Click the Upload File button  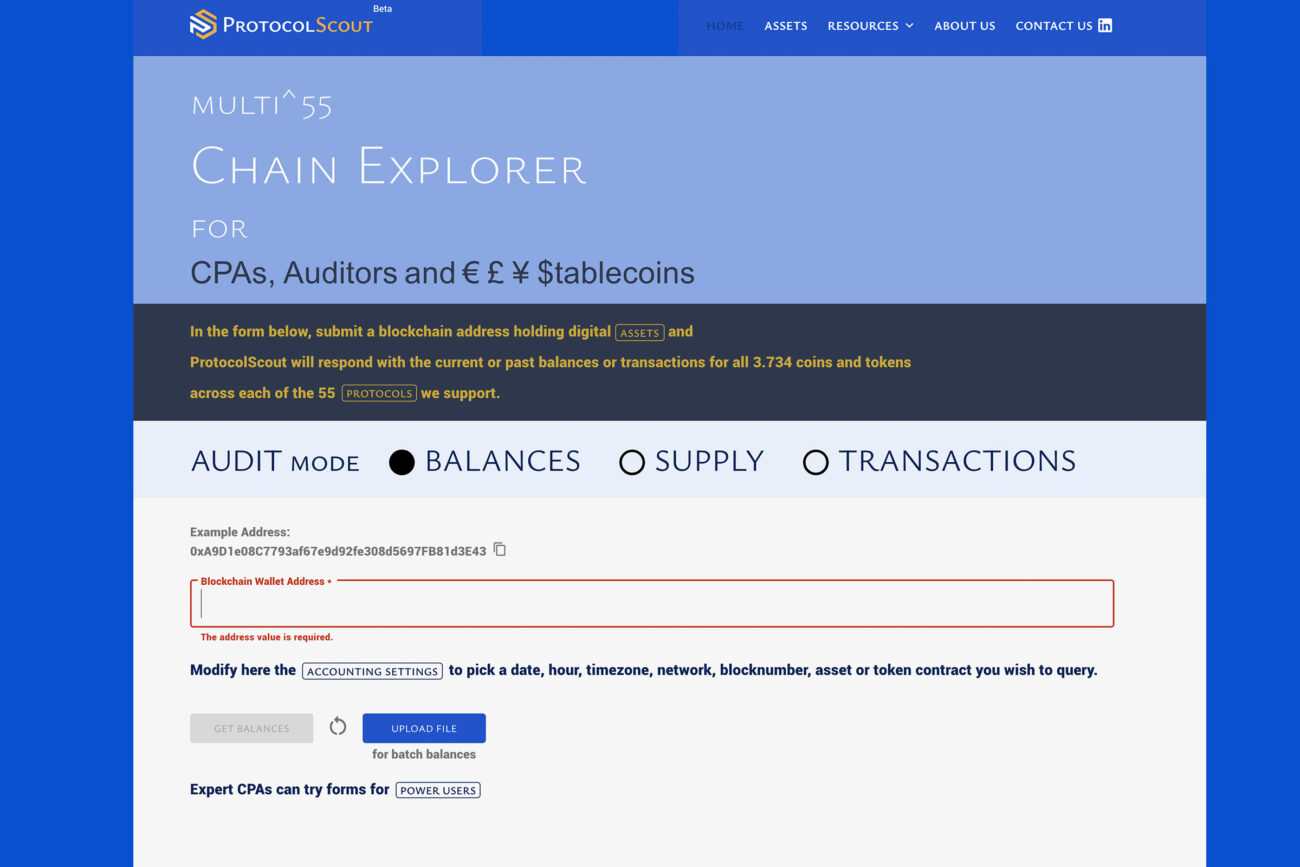click(x=424, y=728)
